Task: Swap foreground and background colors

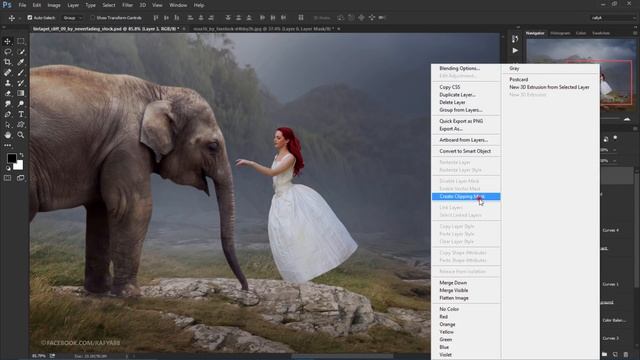Action: (x=21, y=155)
